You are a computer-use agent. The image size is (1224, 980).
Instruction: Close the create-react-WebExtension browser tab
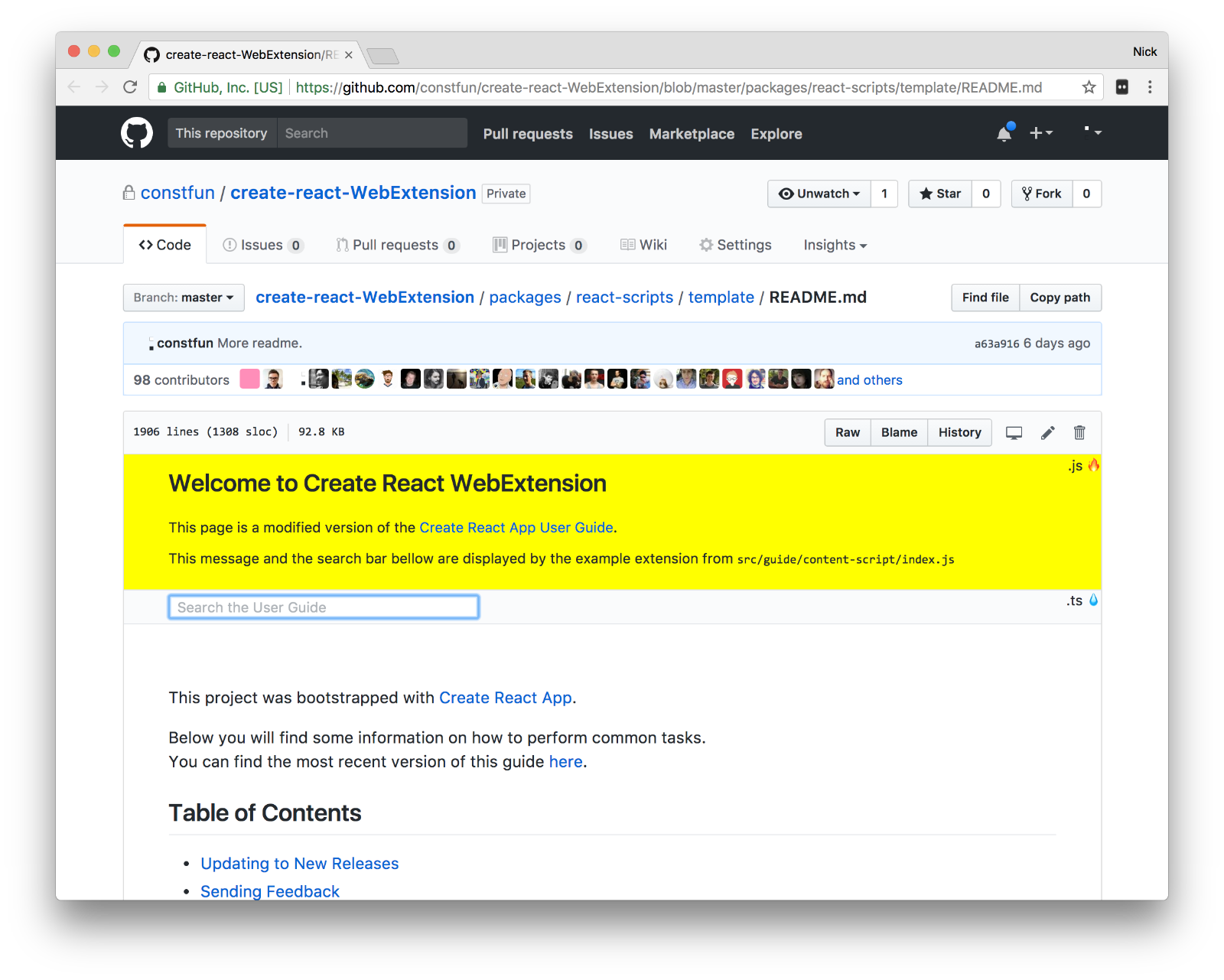click(349, 55)
